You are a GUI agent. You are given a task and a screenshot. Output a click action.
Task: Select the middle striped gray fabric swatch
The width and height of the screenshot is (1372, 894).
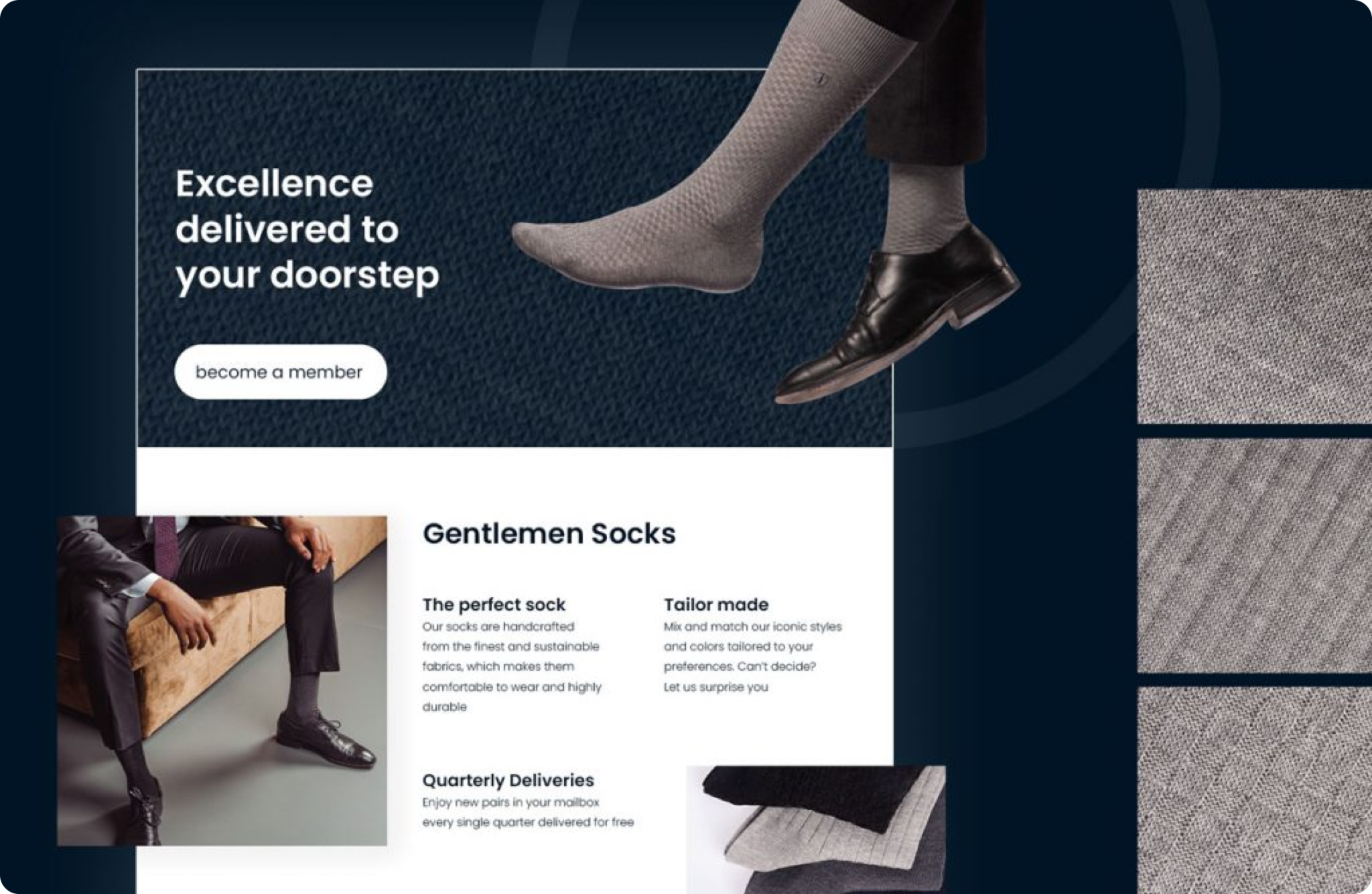point(1255,556)
